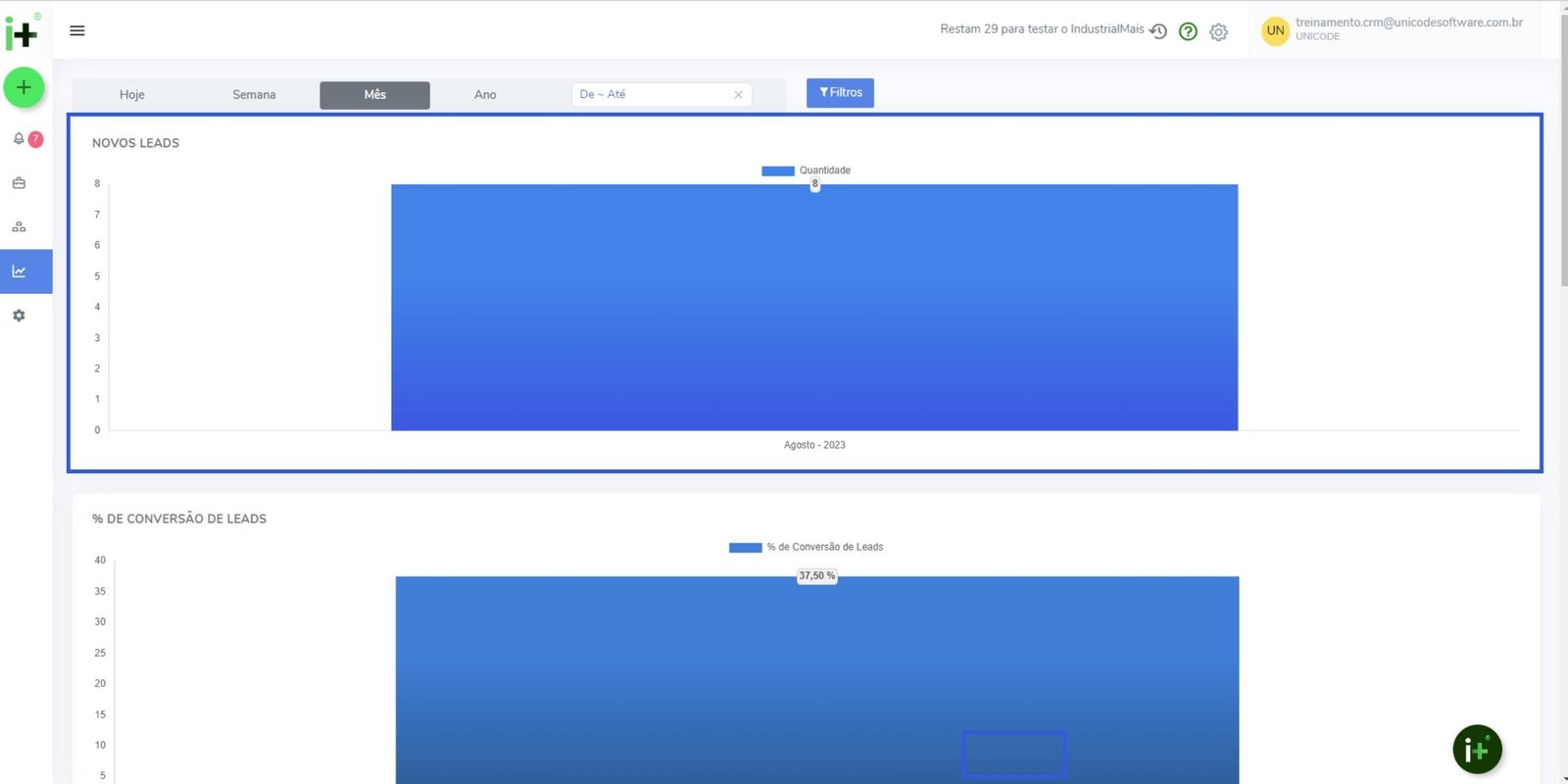Open the notifications bell icon
The image size is (1568, 784).
(x=19, y=139)
